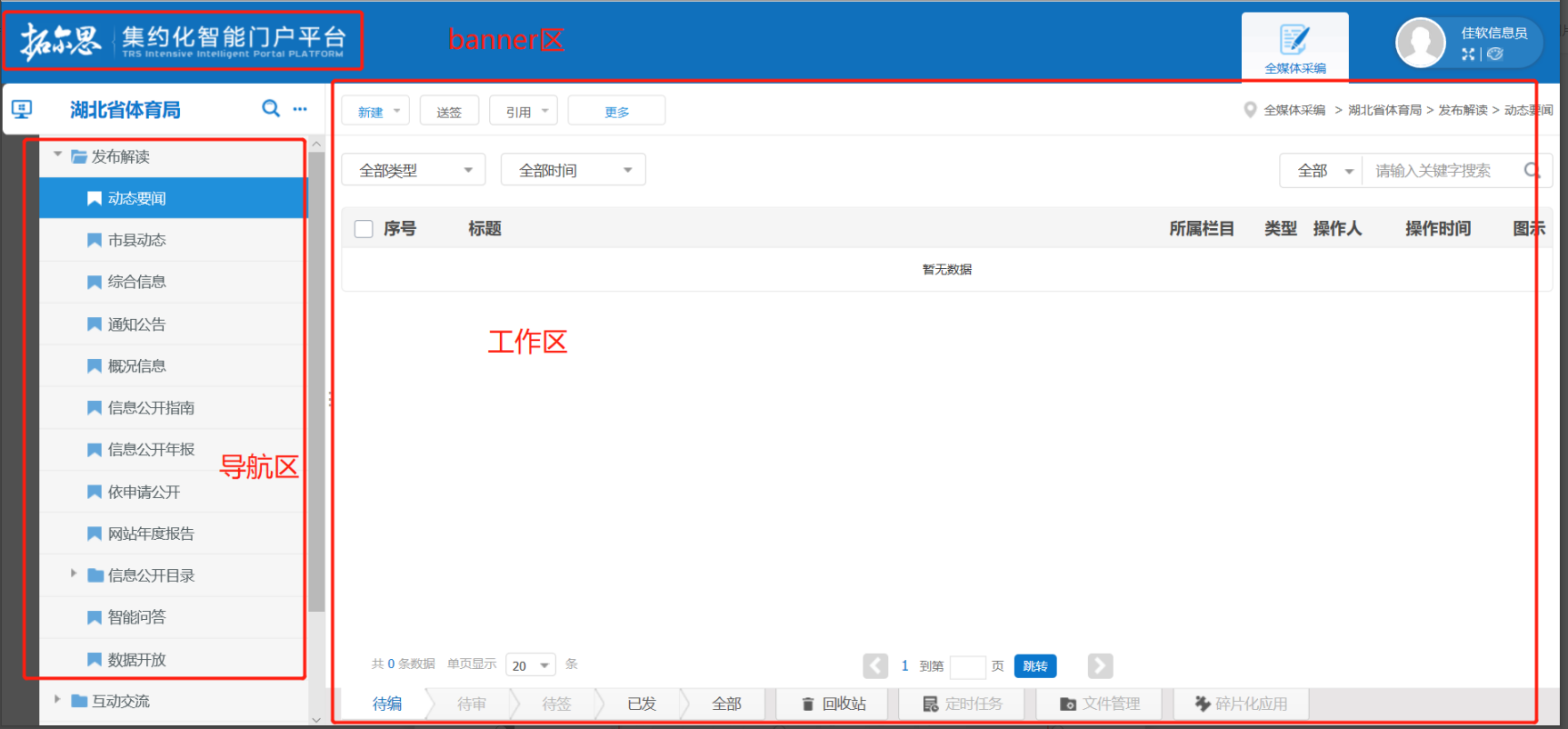Switch to the 待签 status tab
Image resolution: width=1568 pixels, height=729 pixels.
point(556,704)
